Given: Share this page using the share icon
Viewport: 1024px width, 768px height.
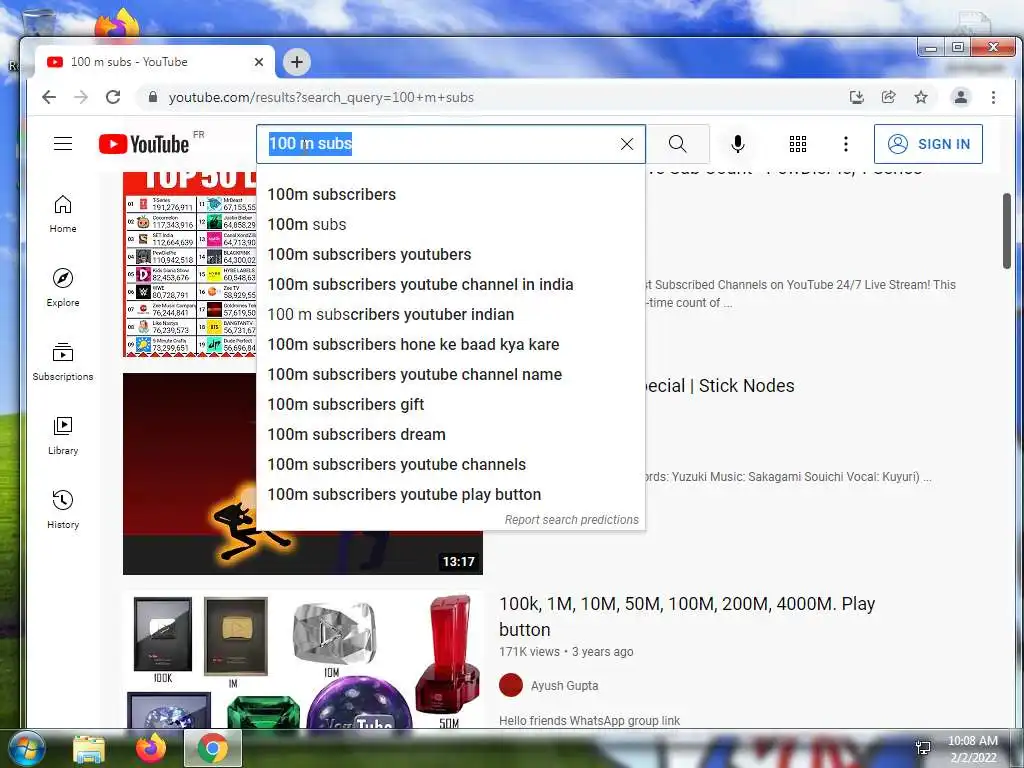Looking at the screenshot, I should [x=888, y=97].
